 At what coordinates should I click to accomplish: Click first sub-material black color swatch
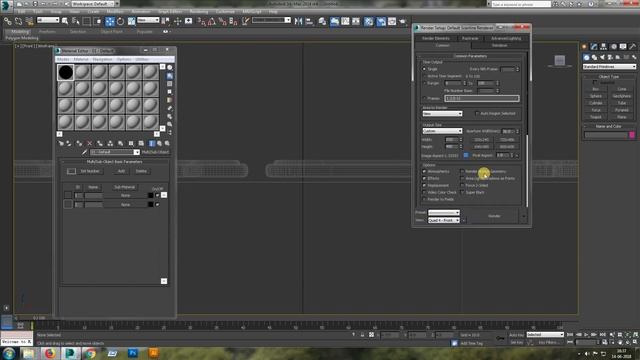151,196
